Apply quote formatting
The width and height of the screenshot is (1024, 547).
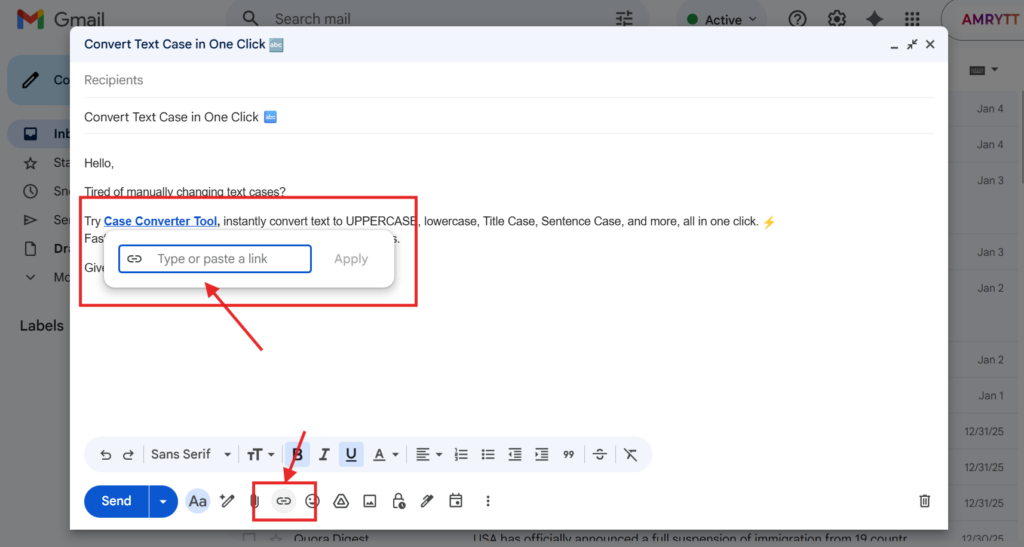[x=569, y=454]
